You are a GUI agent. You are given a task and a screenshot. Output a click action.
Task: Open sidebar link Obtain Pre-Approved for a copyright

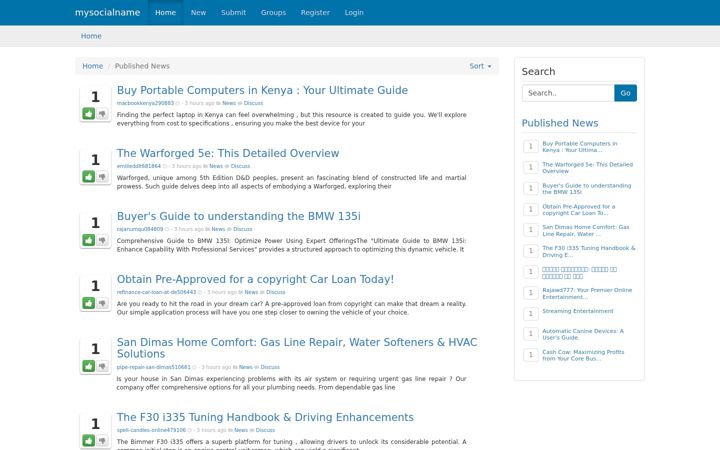tap(578, 210)
